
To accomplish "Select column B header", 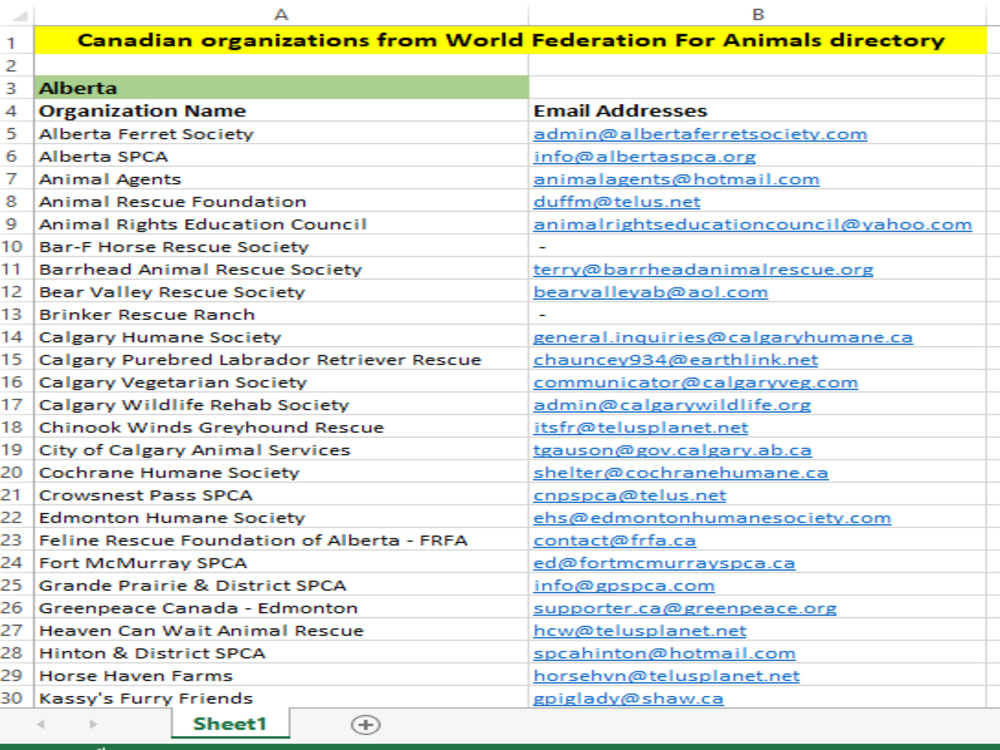I will tap(757, 14).
